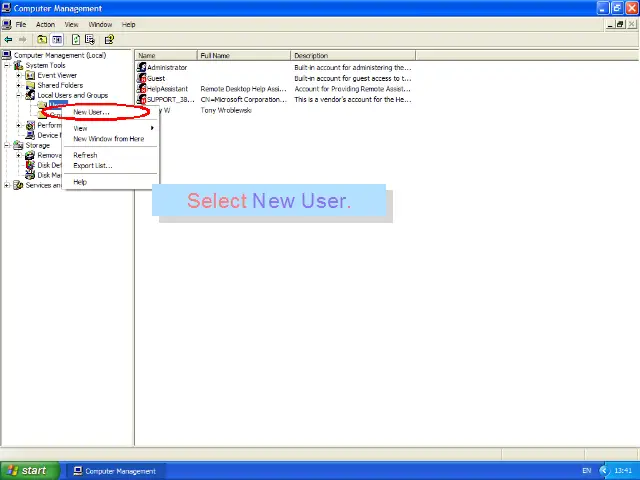
Task: Click the Up one level folder icon
Action: [42, 40]
